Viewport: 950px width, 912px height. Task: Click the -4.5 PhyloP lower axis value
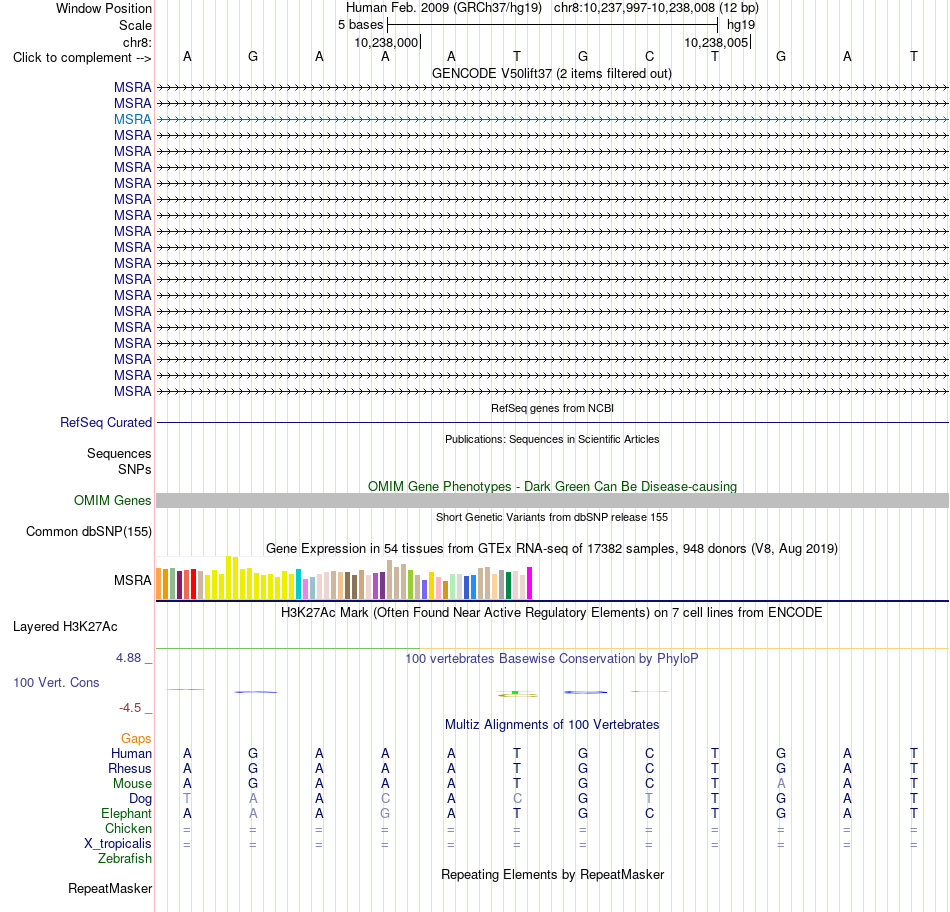click(130, 708)
